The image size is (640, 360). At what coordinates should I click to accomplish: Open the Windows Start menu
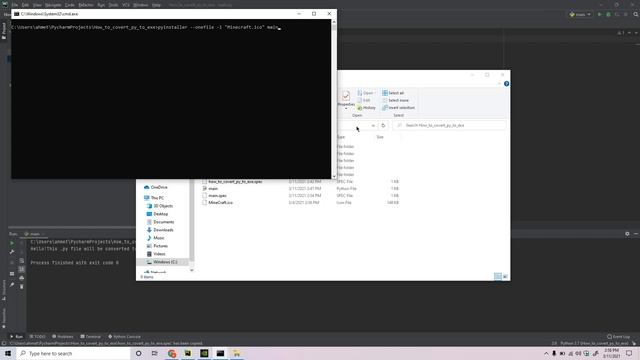(x=8, y=353)
